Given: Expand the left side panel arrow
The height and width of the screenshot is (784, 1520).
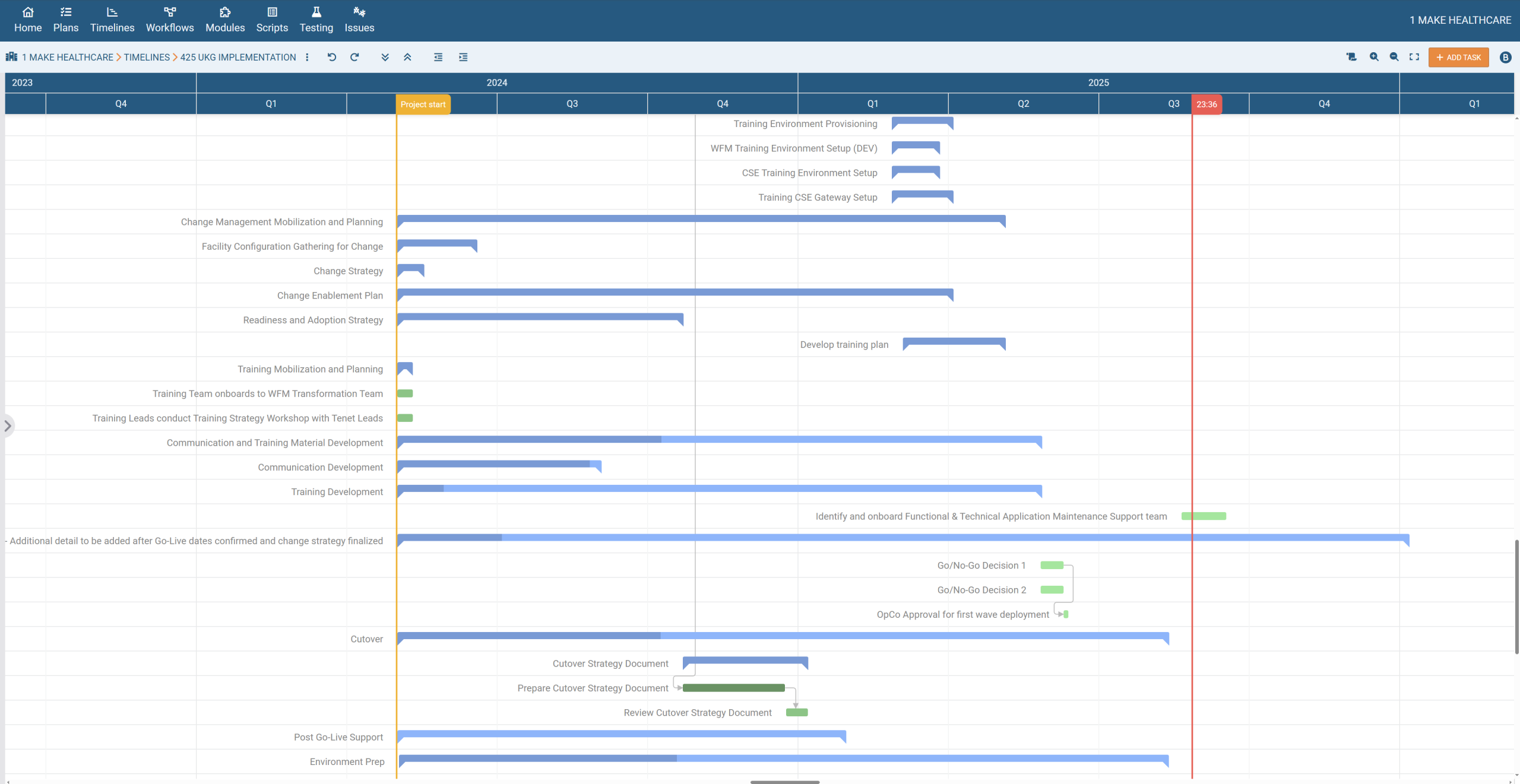Looking at the screenshot, I should 8,426.
